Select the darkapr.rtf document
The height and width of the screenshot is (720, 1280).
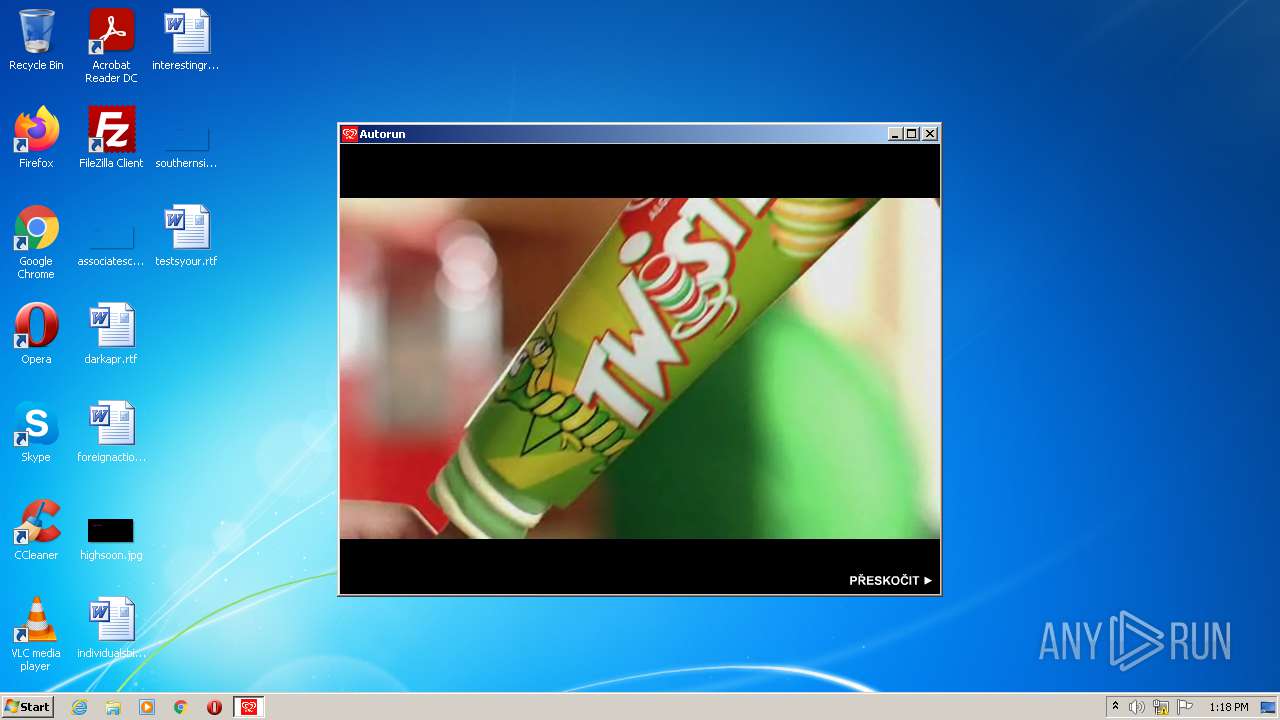[x=111, y=334]
